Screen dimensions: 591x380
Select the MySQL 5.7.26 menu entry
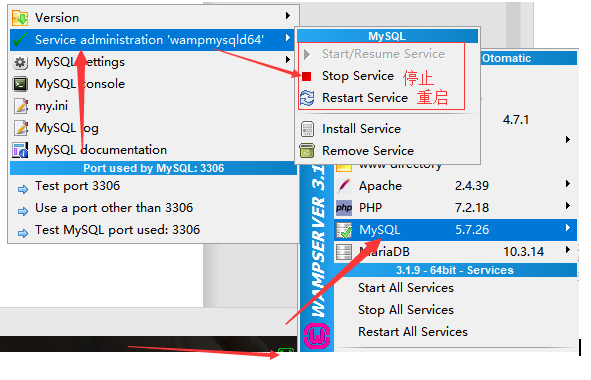(x=455, y=230)
